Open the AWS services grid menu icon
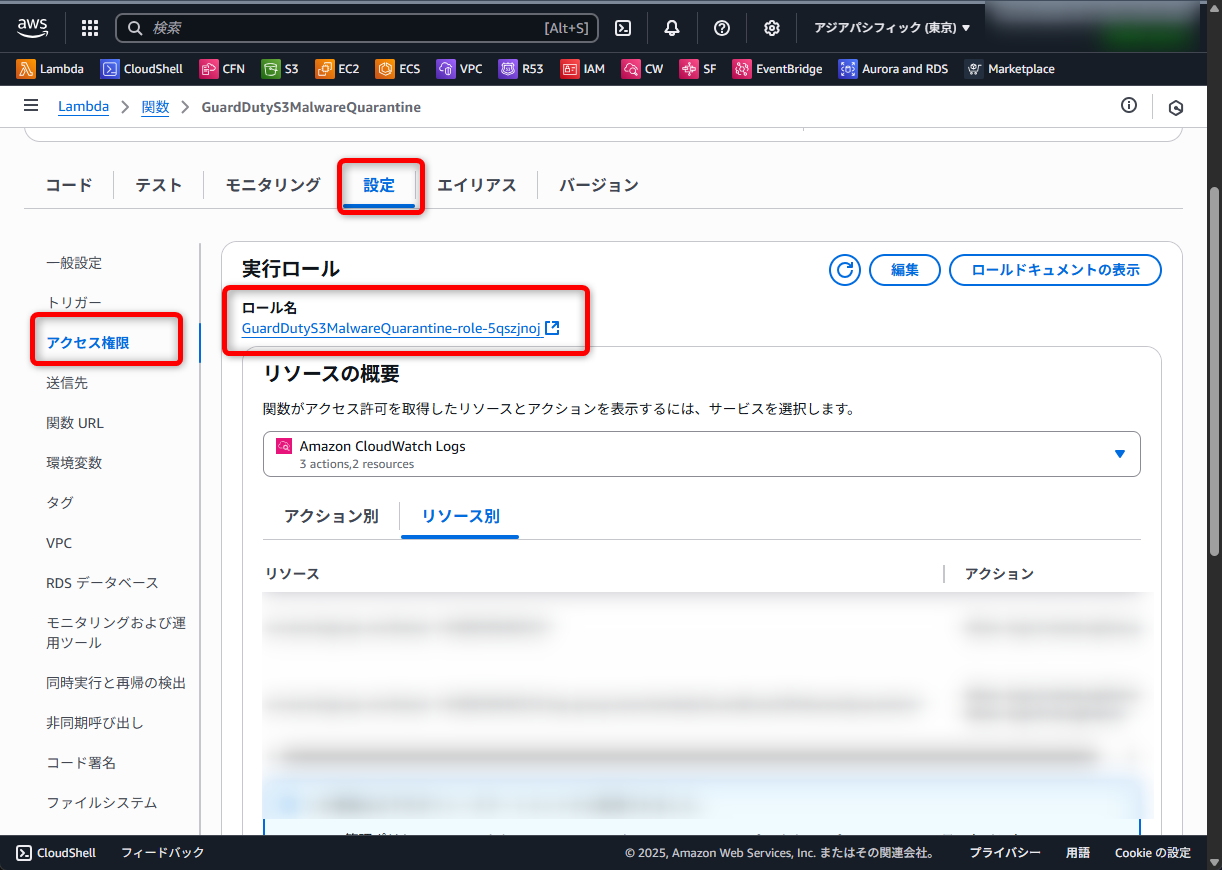This screenshot has width=1222, height=870. click(89, 28)
